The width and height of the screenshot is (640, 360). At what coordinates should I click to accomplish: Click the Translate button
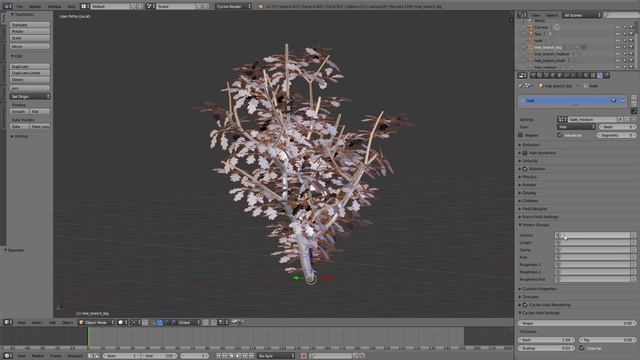click(x=30, y=24)
